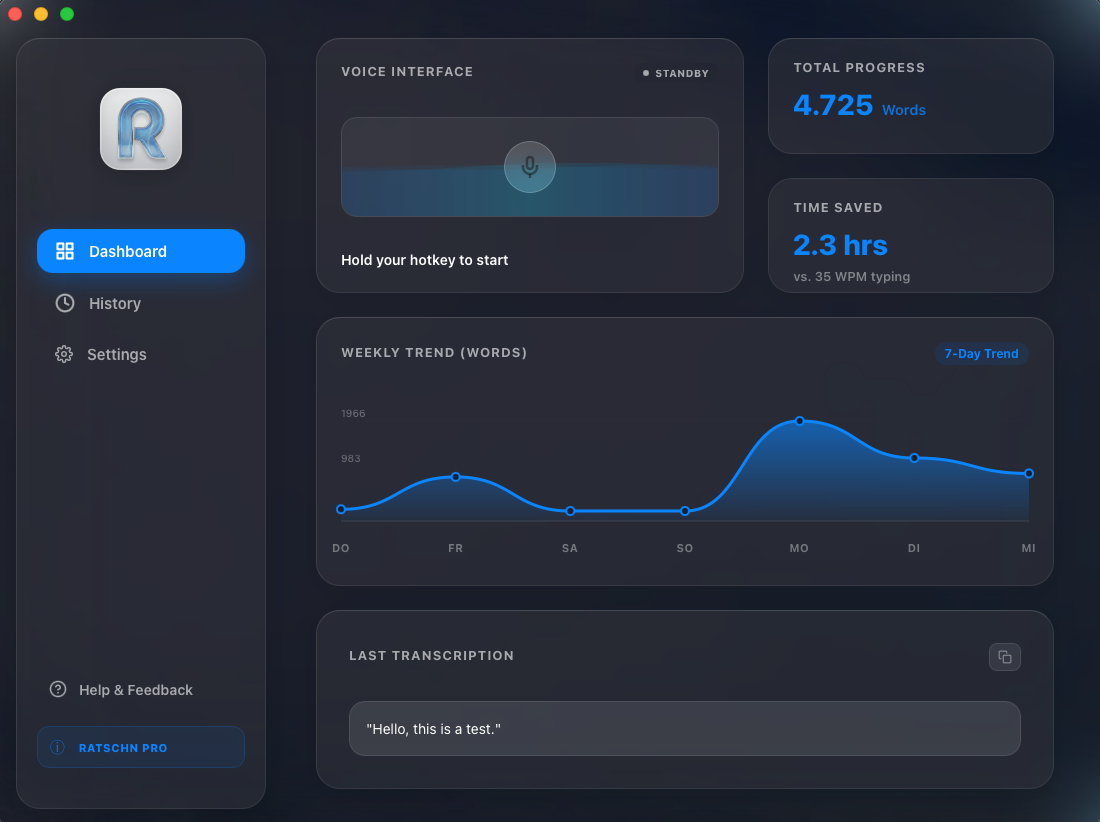Open the Settings gear icon
1100x822 pixels.
64,354
